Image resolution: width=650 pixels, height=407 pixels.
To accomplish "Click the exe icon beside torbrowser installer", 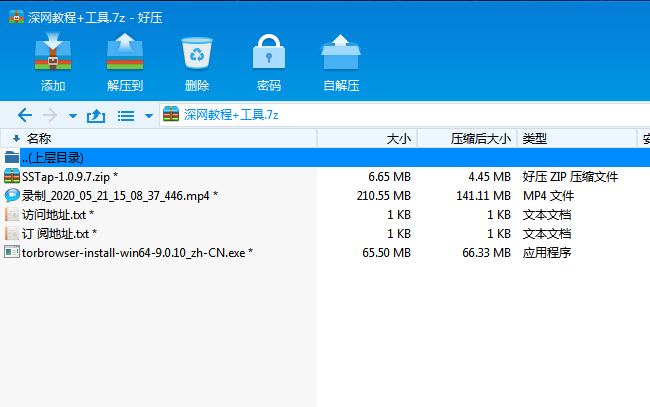I will 12,252.
